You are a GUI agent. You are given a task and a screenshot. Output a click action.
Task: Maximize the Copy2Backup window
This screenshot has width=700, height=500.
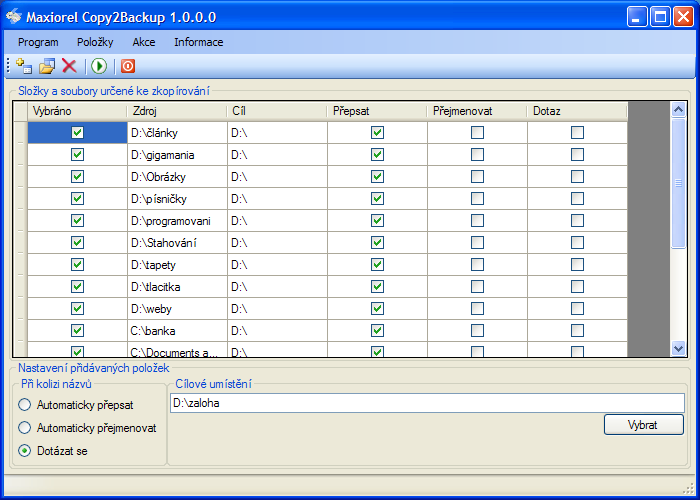point(660,17)
